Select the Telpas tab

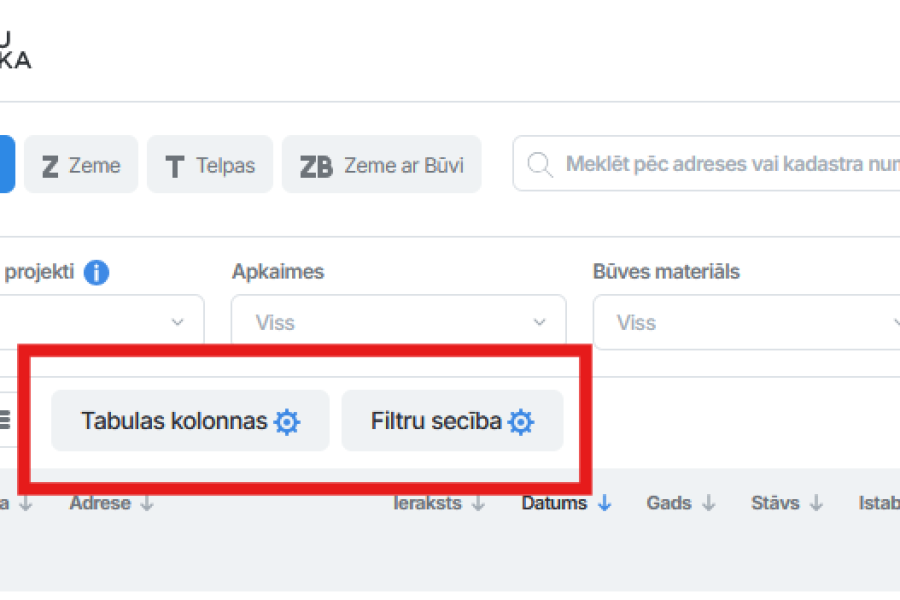point(209,165)
